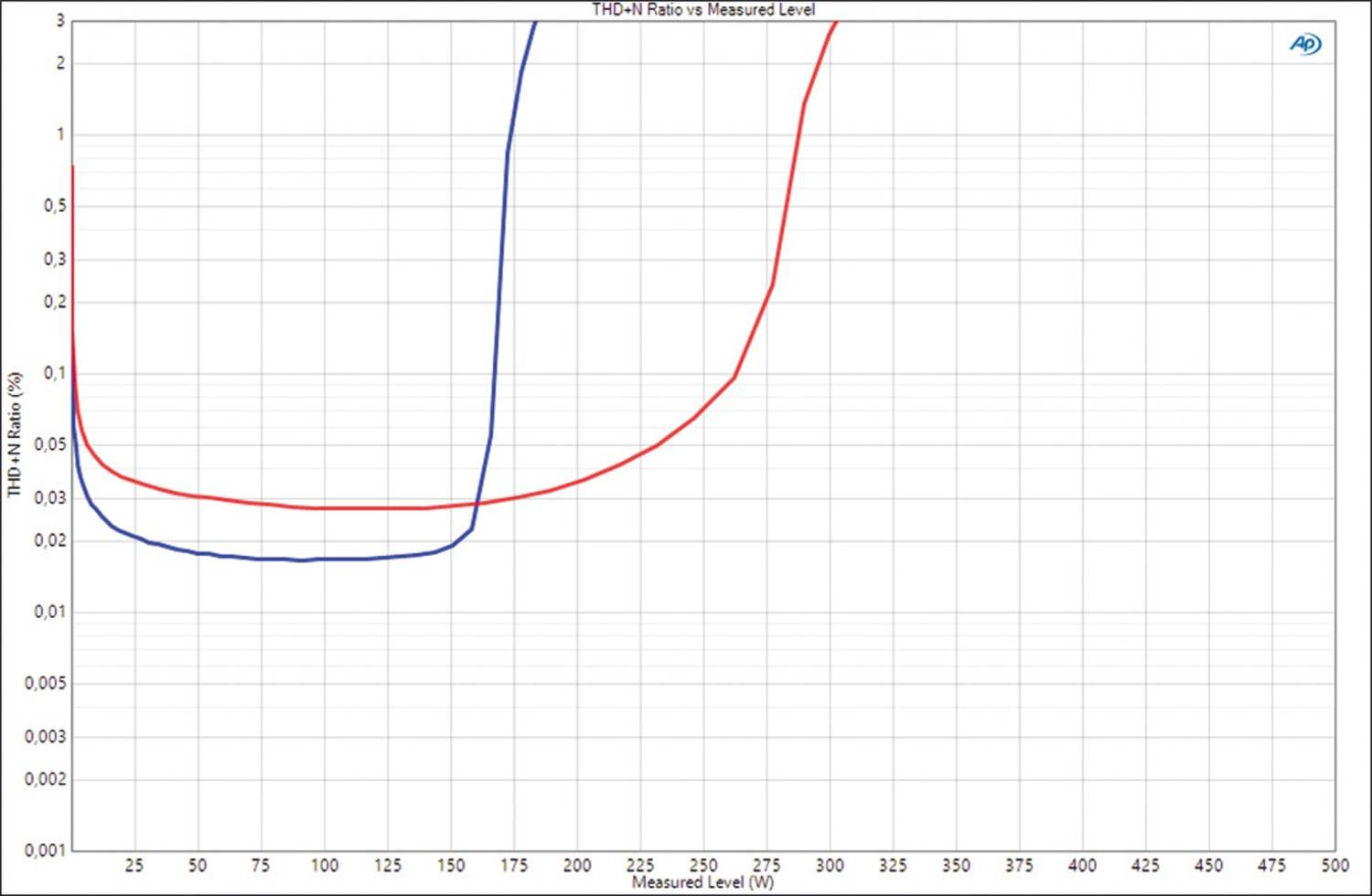The image size is (1372, 896).
Task: Click the '3' y-axis tick label
Action: click(60, 20)
